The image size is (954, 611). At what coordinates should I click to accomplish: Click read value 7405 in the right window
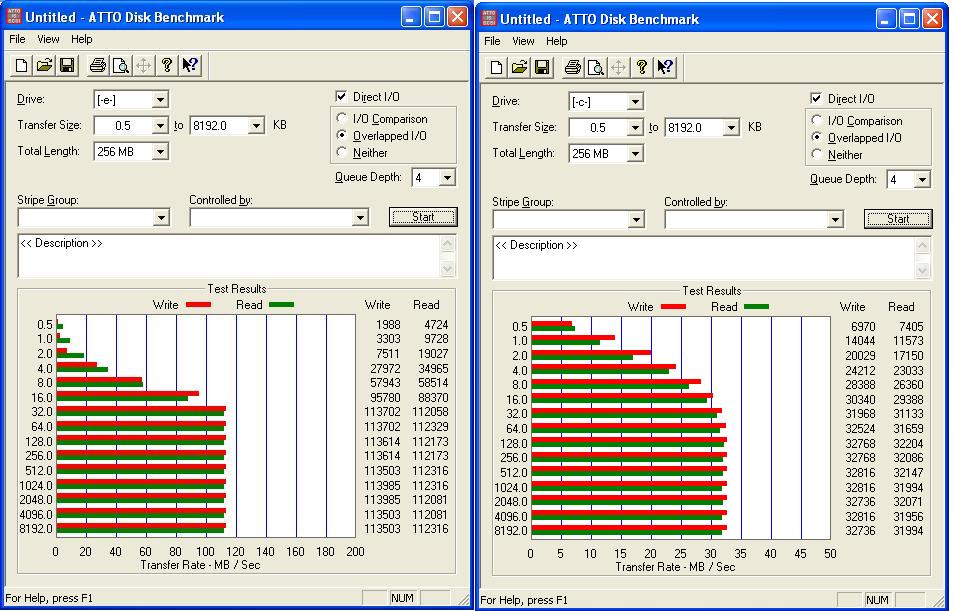[x=911, y=326]
